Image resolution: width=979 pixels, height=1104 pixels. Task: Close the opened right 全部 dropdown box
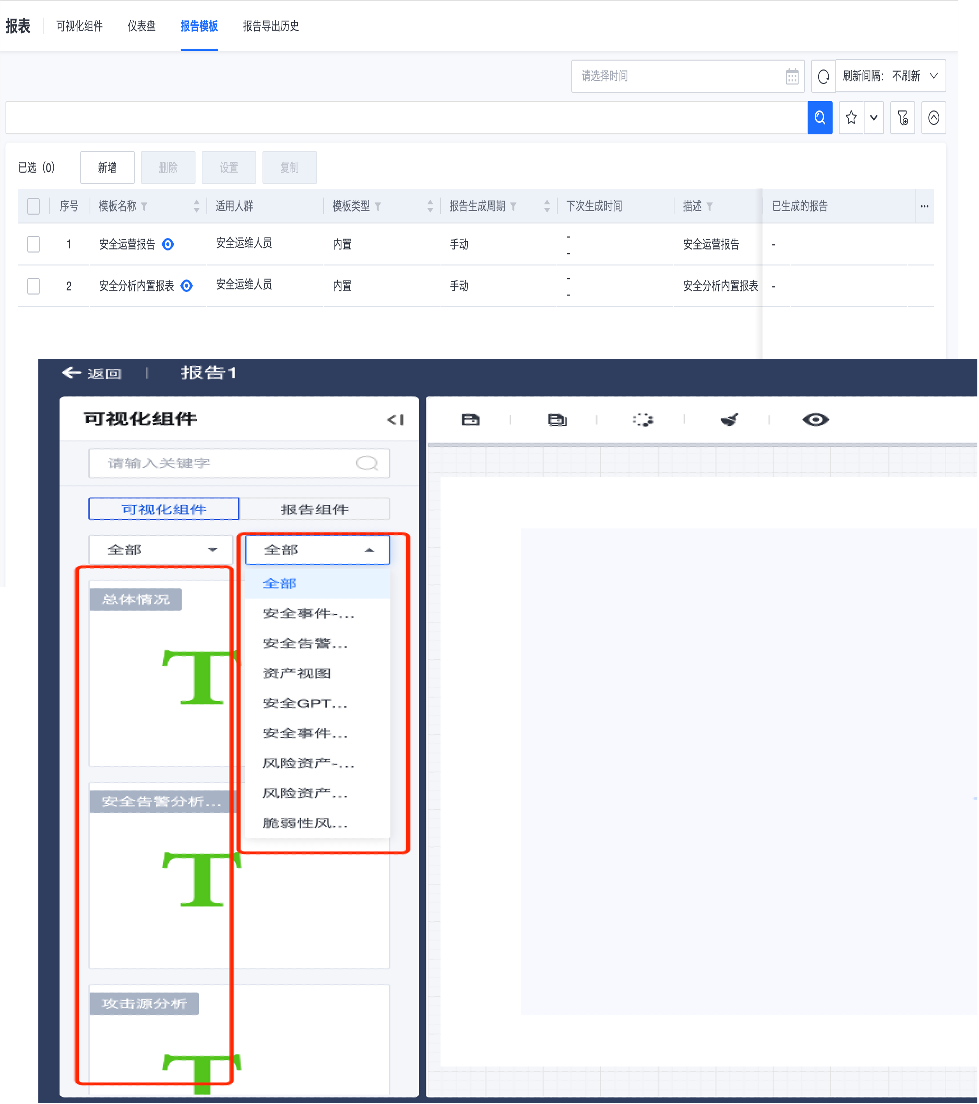(x=317, y=550)
